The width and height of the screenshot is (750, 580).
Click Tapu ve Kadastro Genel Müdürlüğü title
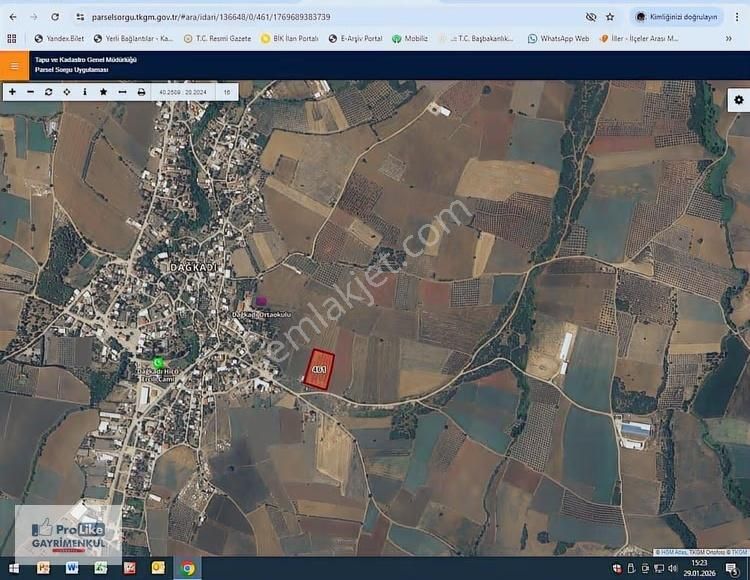[86, 60]
